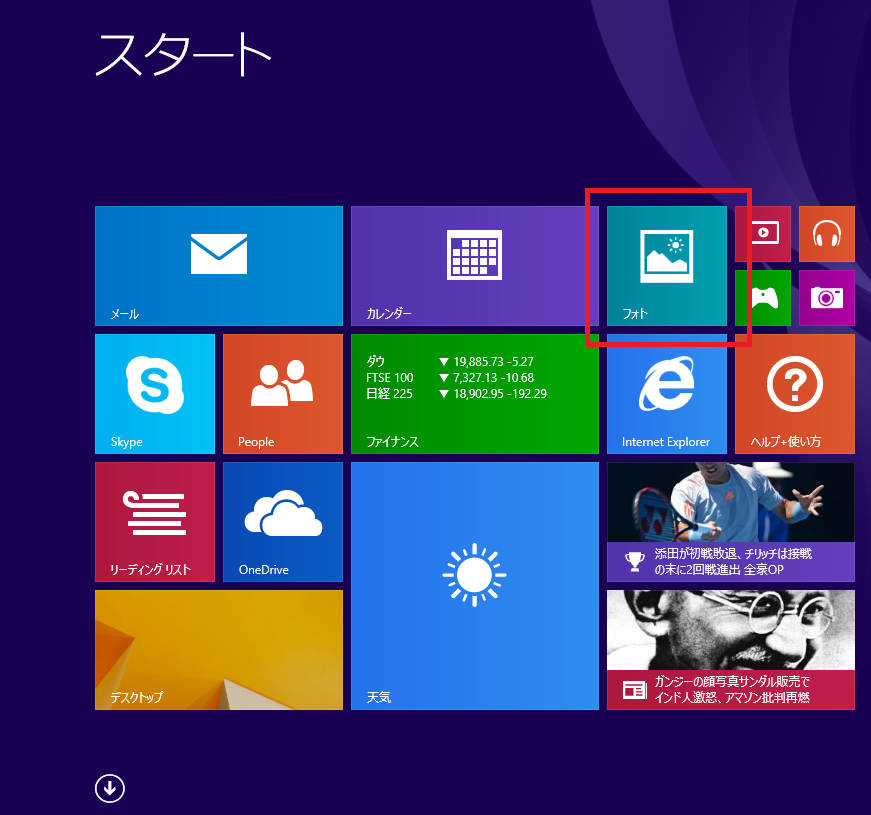The width and height of the screenshot is (871, 815).
Task: Click the 日経 225 stock row
Action: point(456,394)
